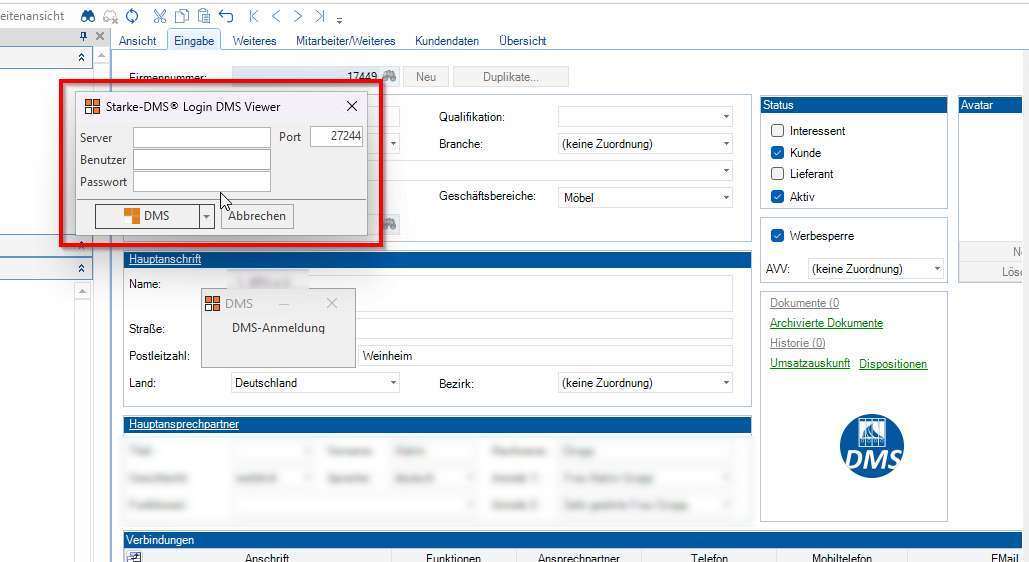Select the Eingabe tab
Image resolution: width=1029 pixels, height=562 pixels.
coord(194,41)
